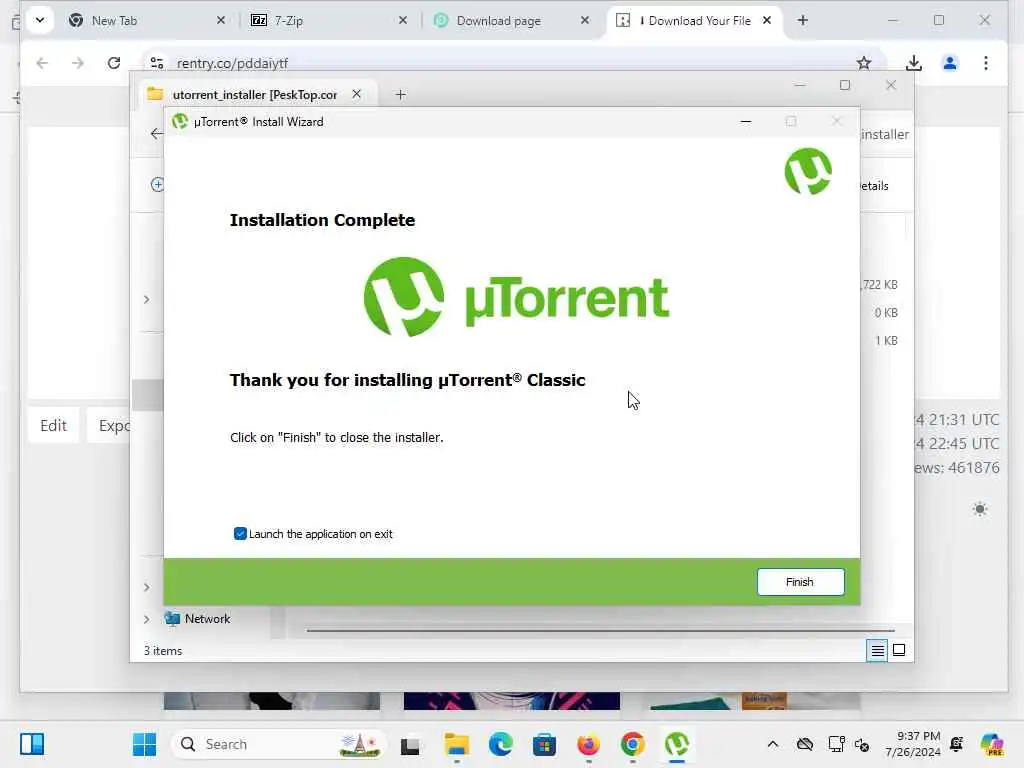Screen dimensions: 1024x768
Task: Go forward in Chrome
Action: point(78,63)
